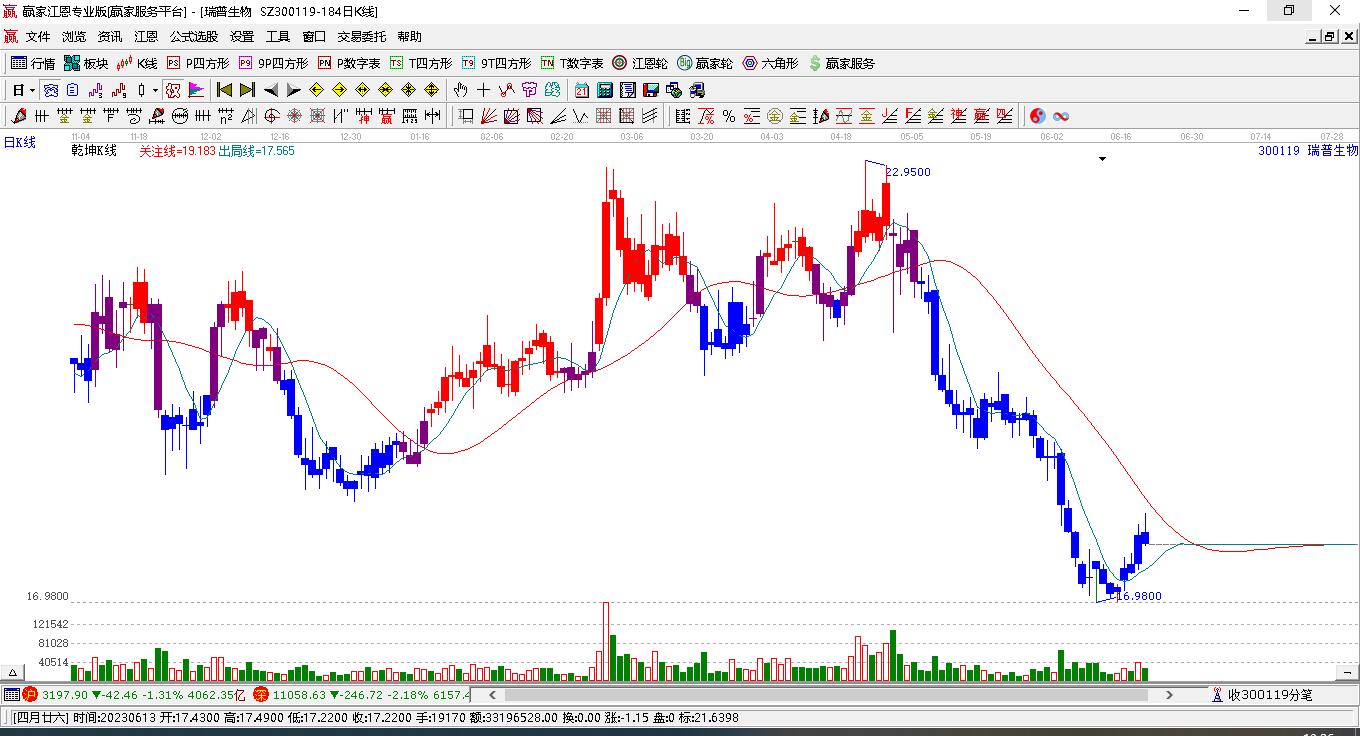Open the 公式选股 menu

click(x=194, y=37)
